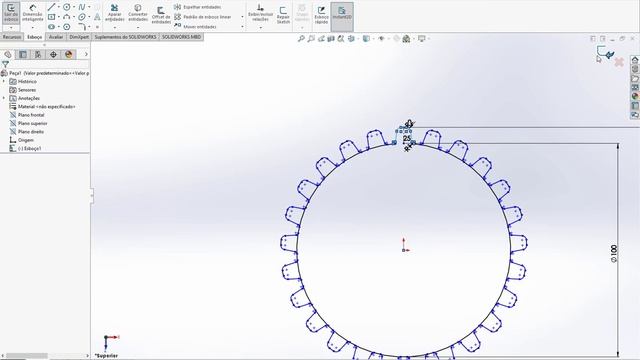Switch to the Esboço tab

pyautogui.click(x=34, y=37)
